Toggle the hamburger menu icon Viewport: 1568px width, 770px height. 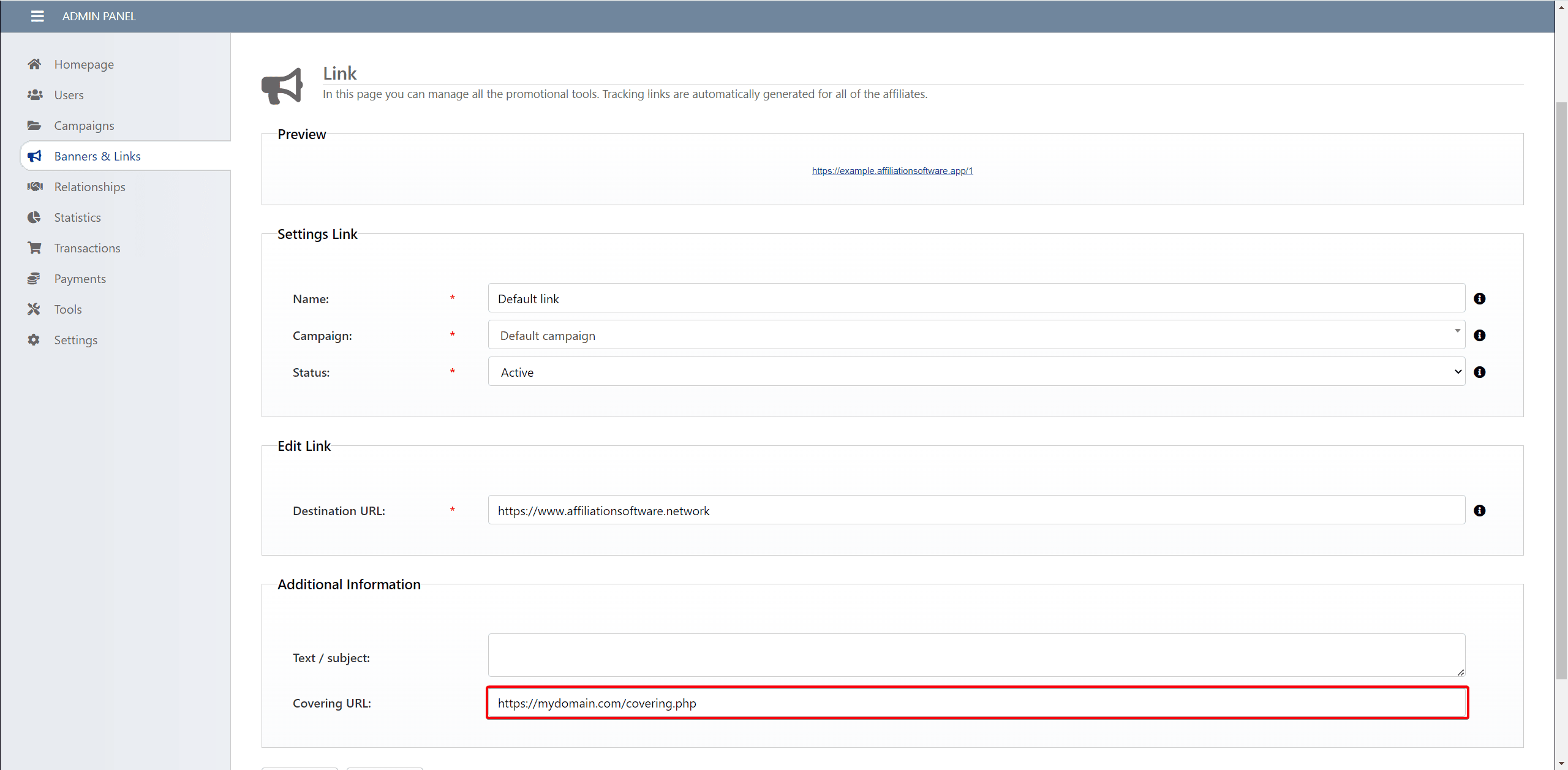click(37, 17)
